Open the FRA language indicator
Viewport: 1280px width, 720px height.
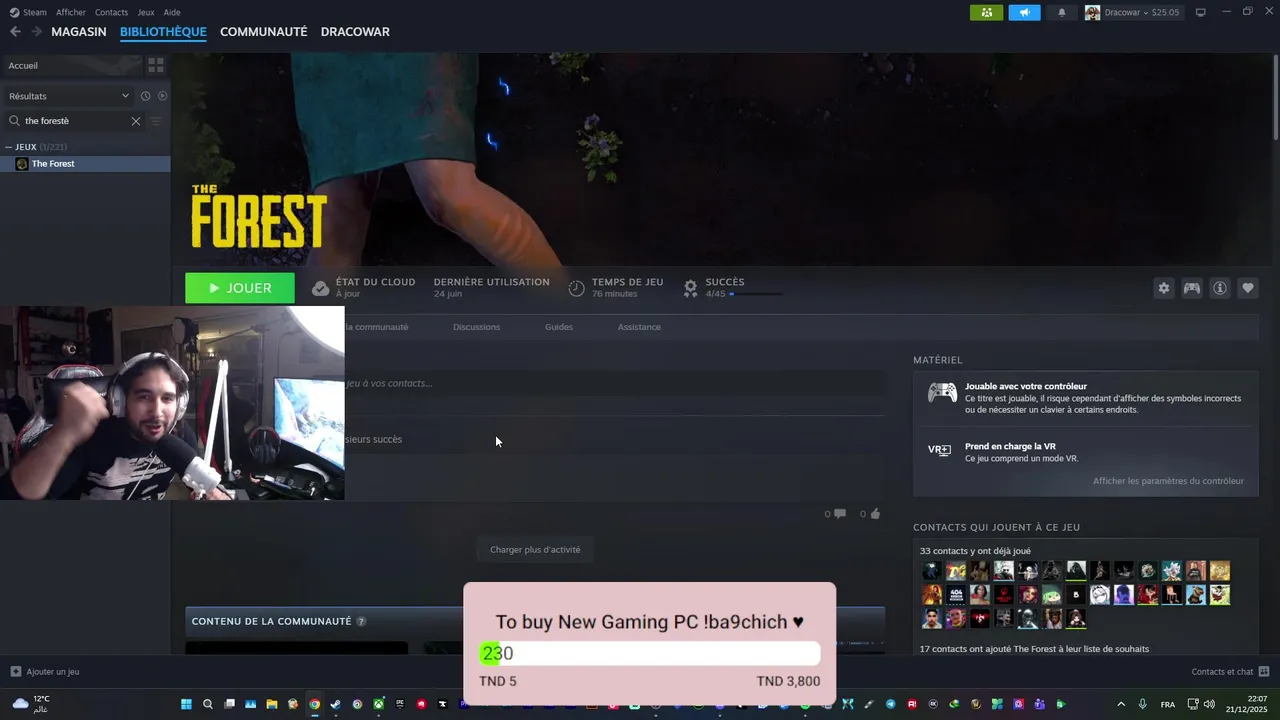pos(1168,704)
